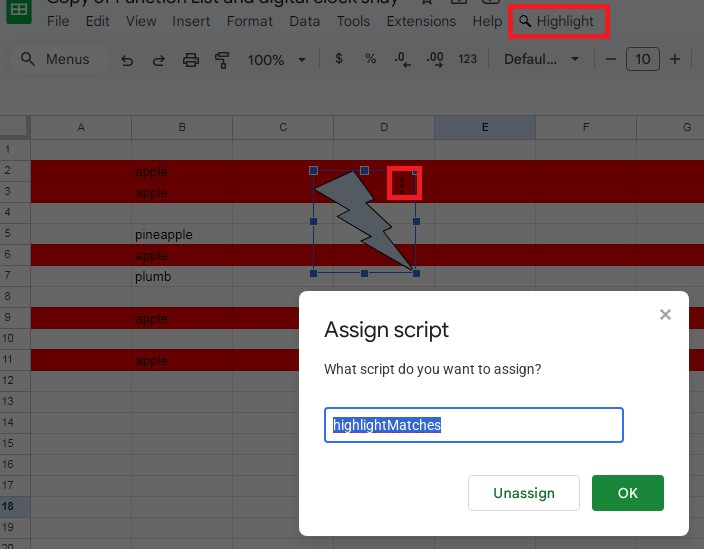The height and width of the screenshot is (549, 704).
Task: Open the Extensions menu
Action: point(421,21)
